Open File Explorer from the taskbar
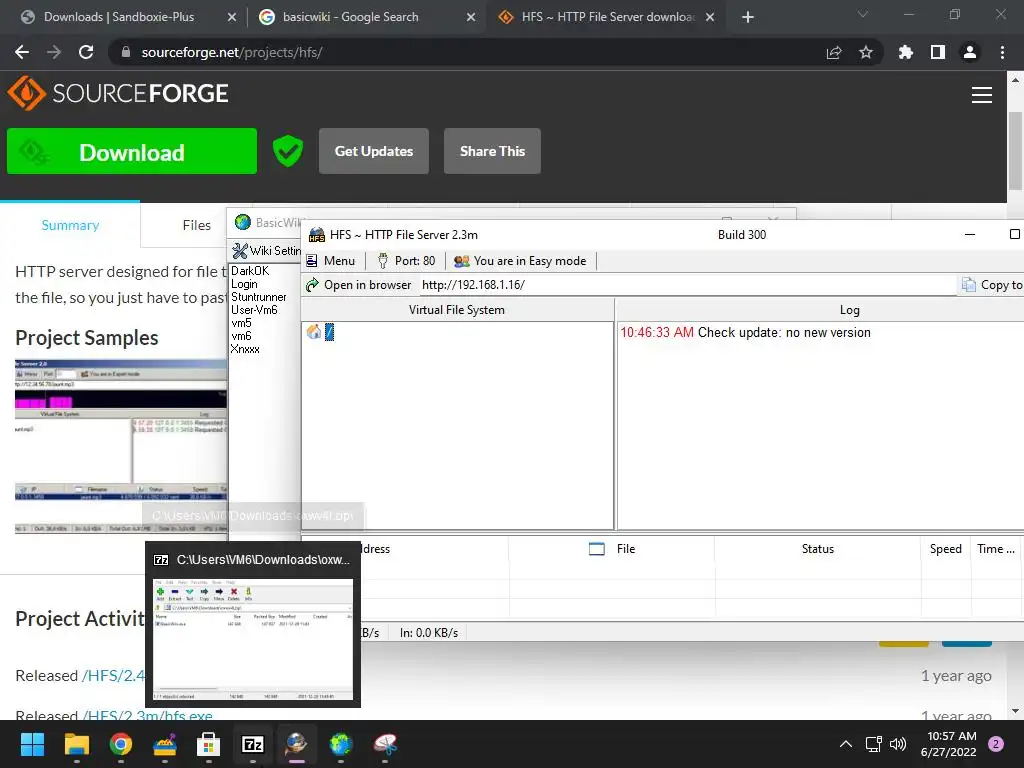Viewport: 1024px width, 768px height. [76, 744]
